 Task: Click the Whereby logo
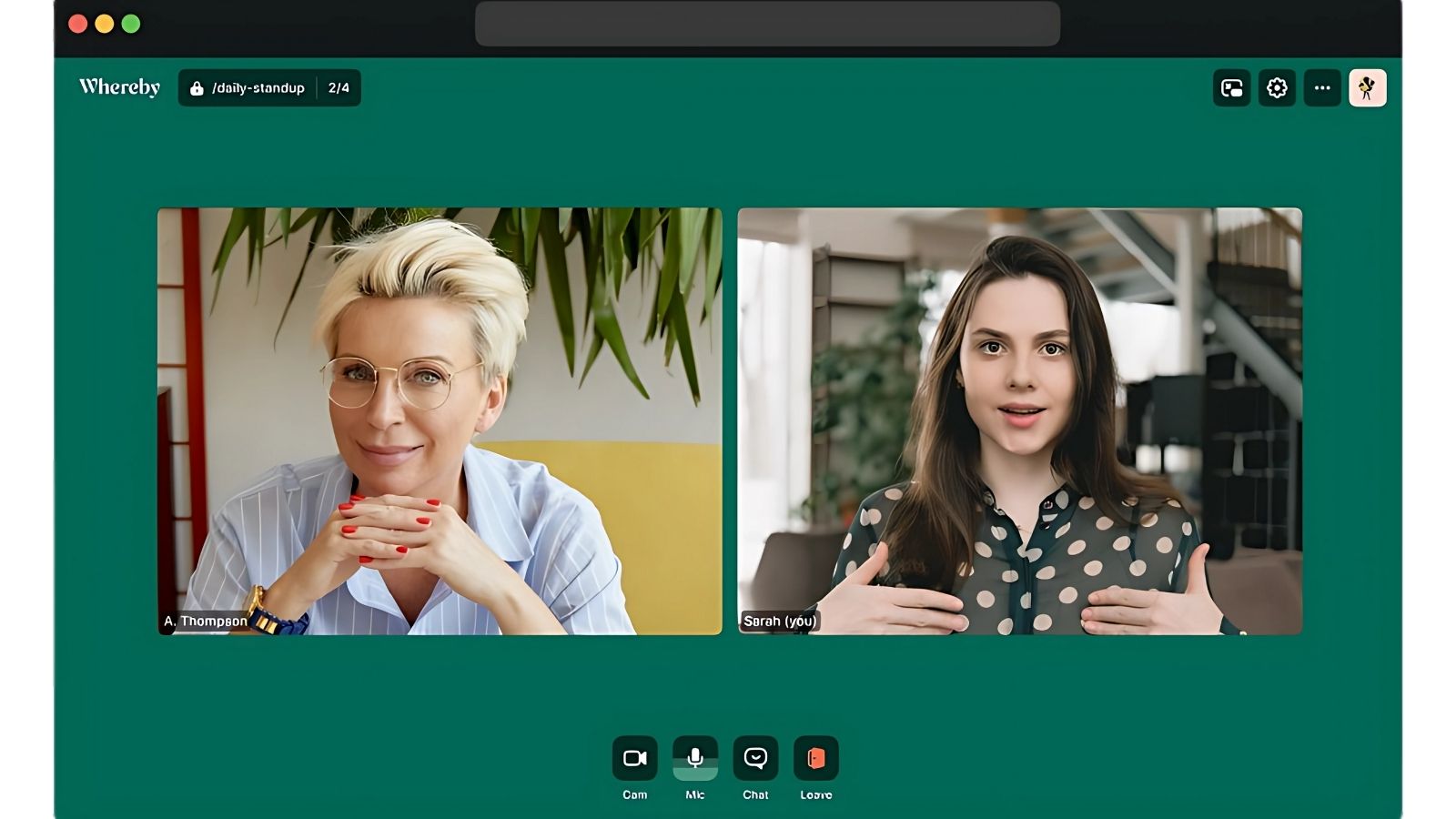pyautogui.click(x=119, y=87)
